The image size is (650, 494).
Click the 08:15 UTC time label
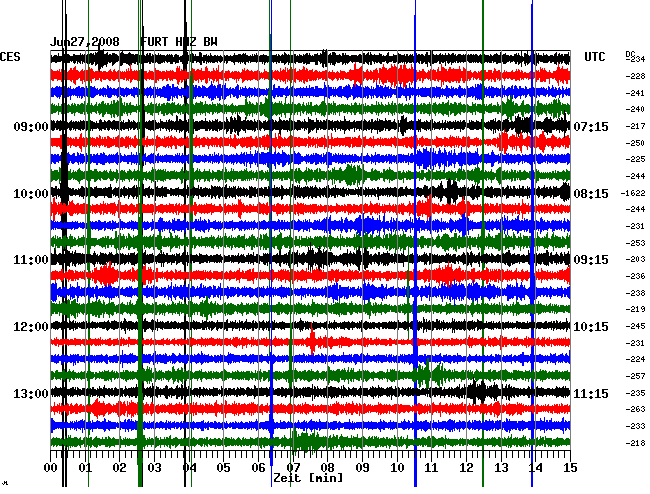[x=591, y=194]
